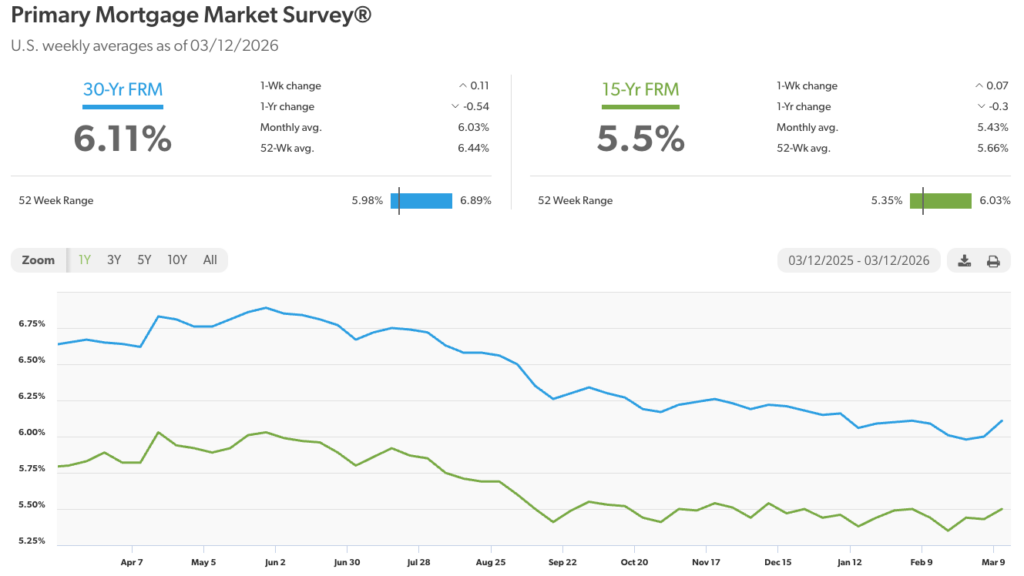Show All time range data
1024x576 pixels.
click(x=210, y=260)
